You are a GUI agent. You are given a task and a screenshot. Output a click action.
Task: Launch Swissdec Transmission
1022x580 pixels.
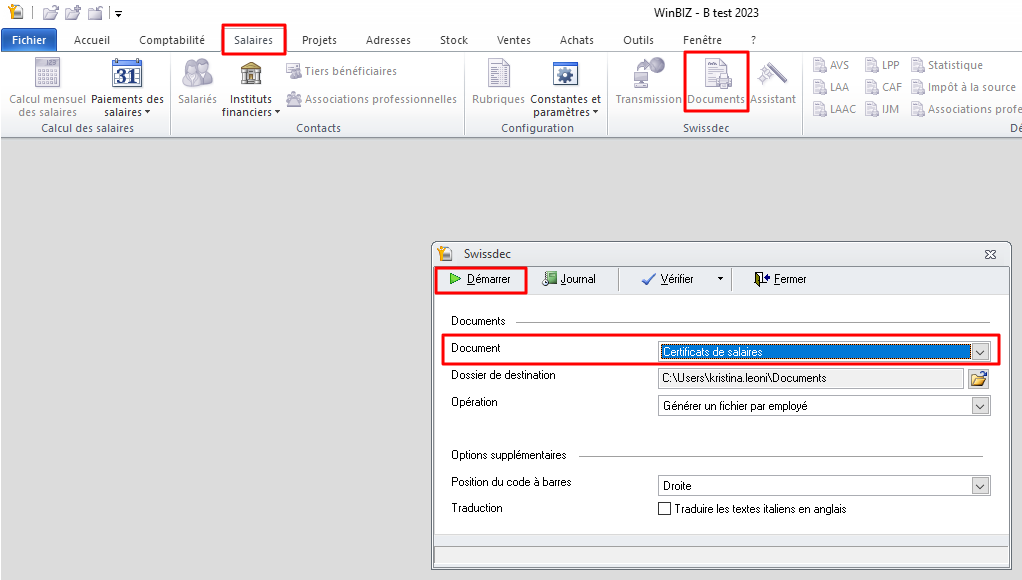tap(649, 82)
